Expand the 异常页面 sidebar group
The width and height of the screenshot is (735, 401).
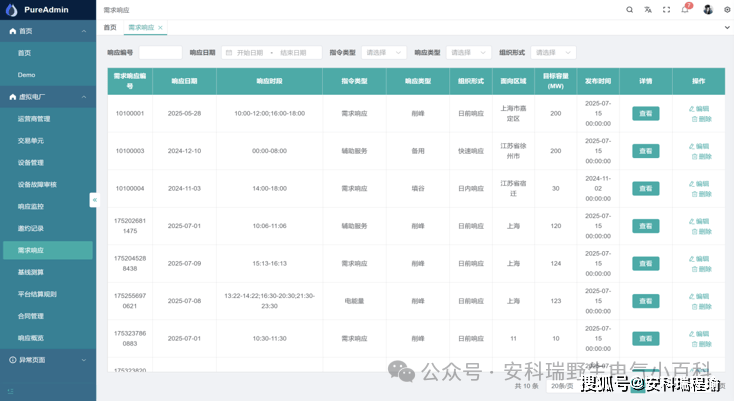[48, 360]
